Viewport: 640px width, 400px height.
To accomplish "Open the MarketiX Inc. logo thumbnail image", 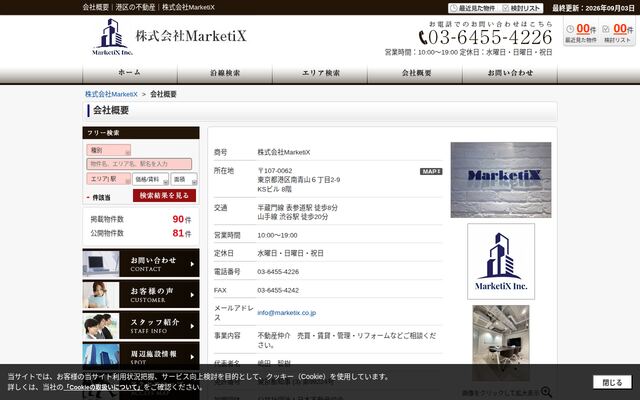I will point(501,262).
